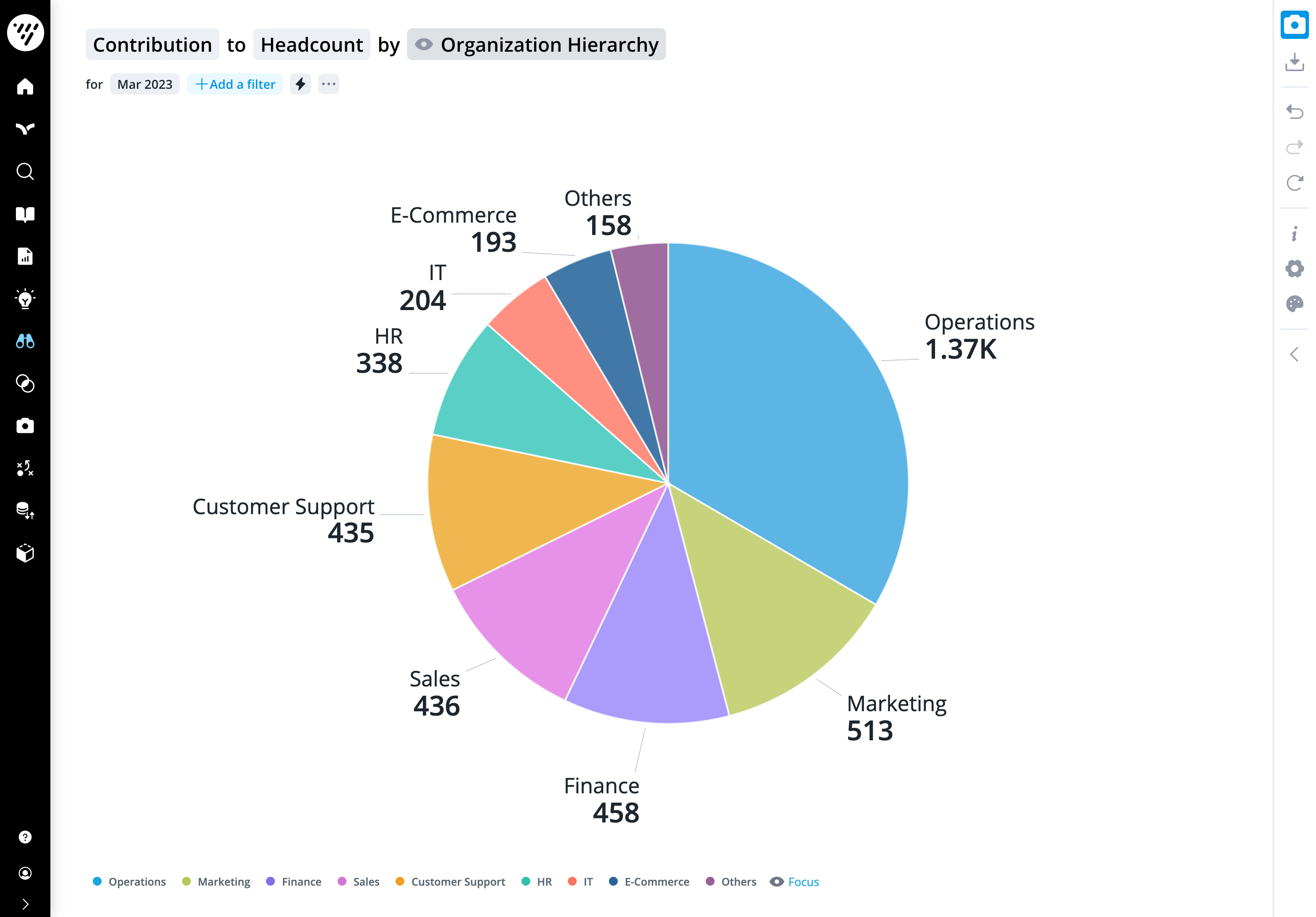
Task: Click the Add a filter button
Action: 235,84
